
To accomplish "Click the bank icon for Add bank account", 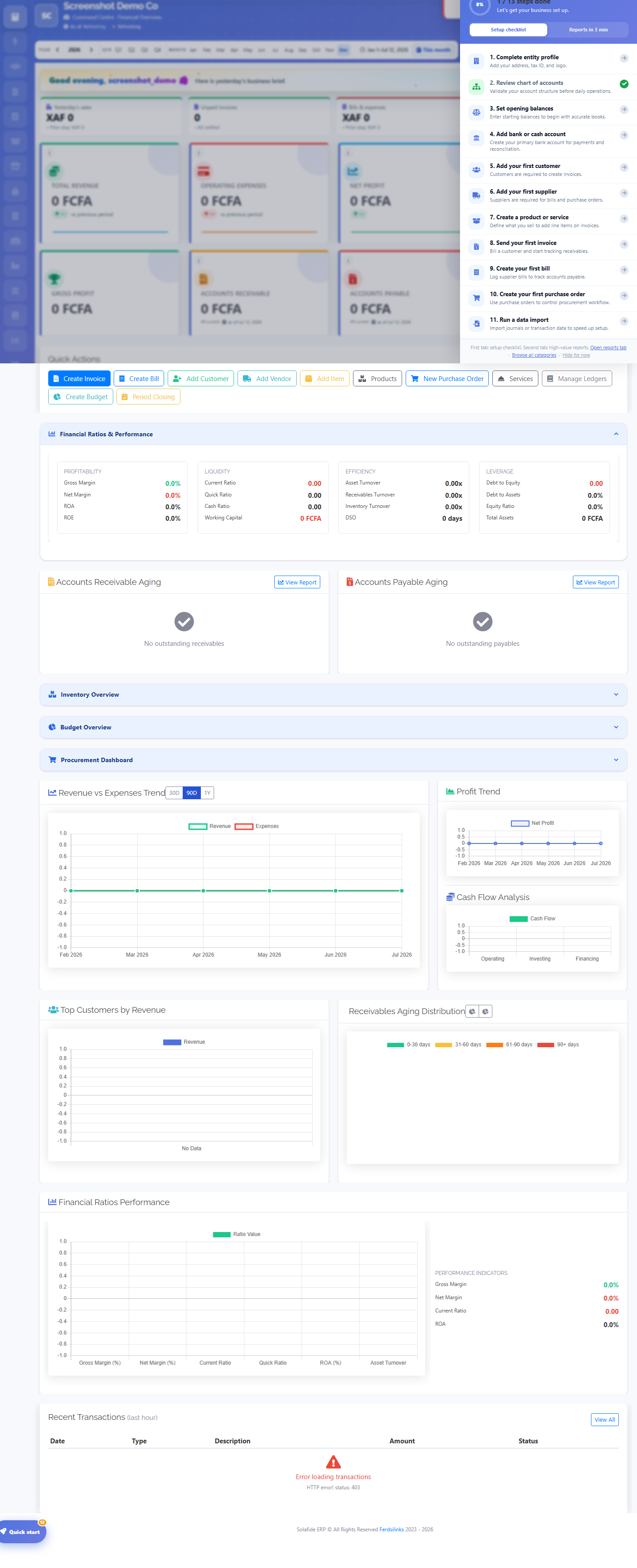I will tap(476, 137).
